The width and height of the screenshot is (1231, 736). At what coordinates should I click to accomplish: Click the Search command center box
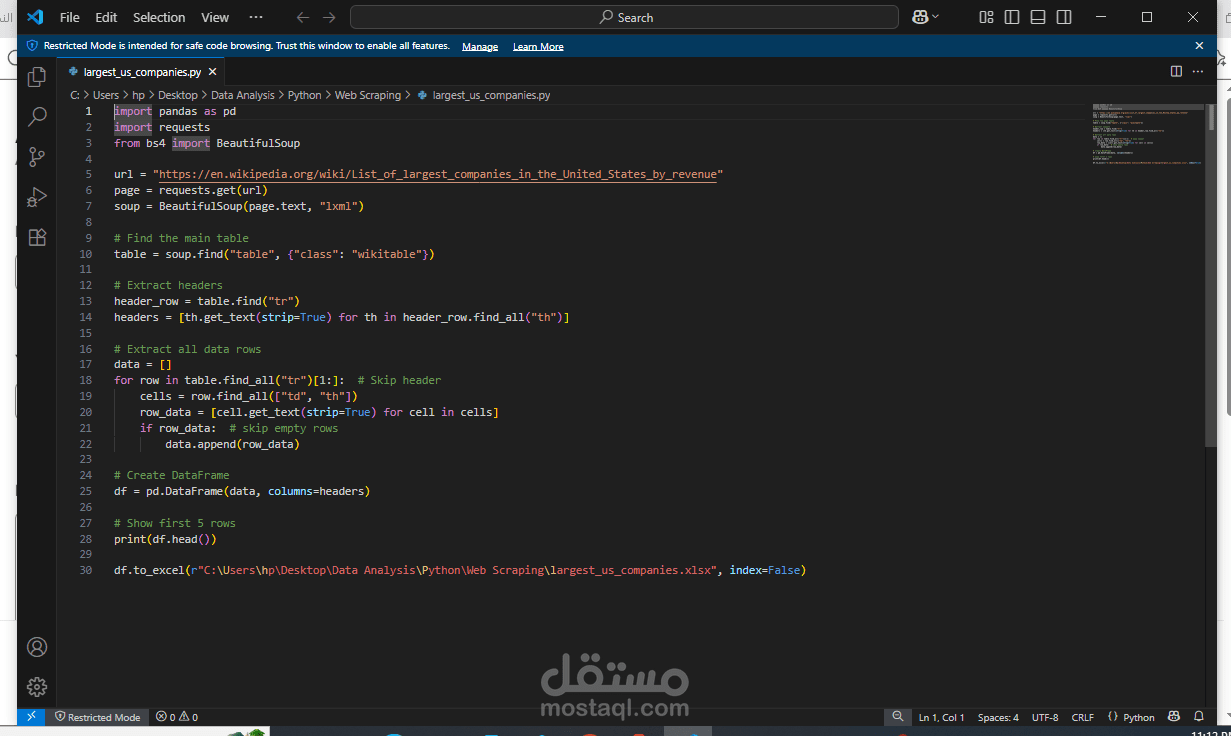pos(624,17)
